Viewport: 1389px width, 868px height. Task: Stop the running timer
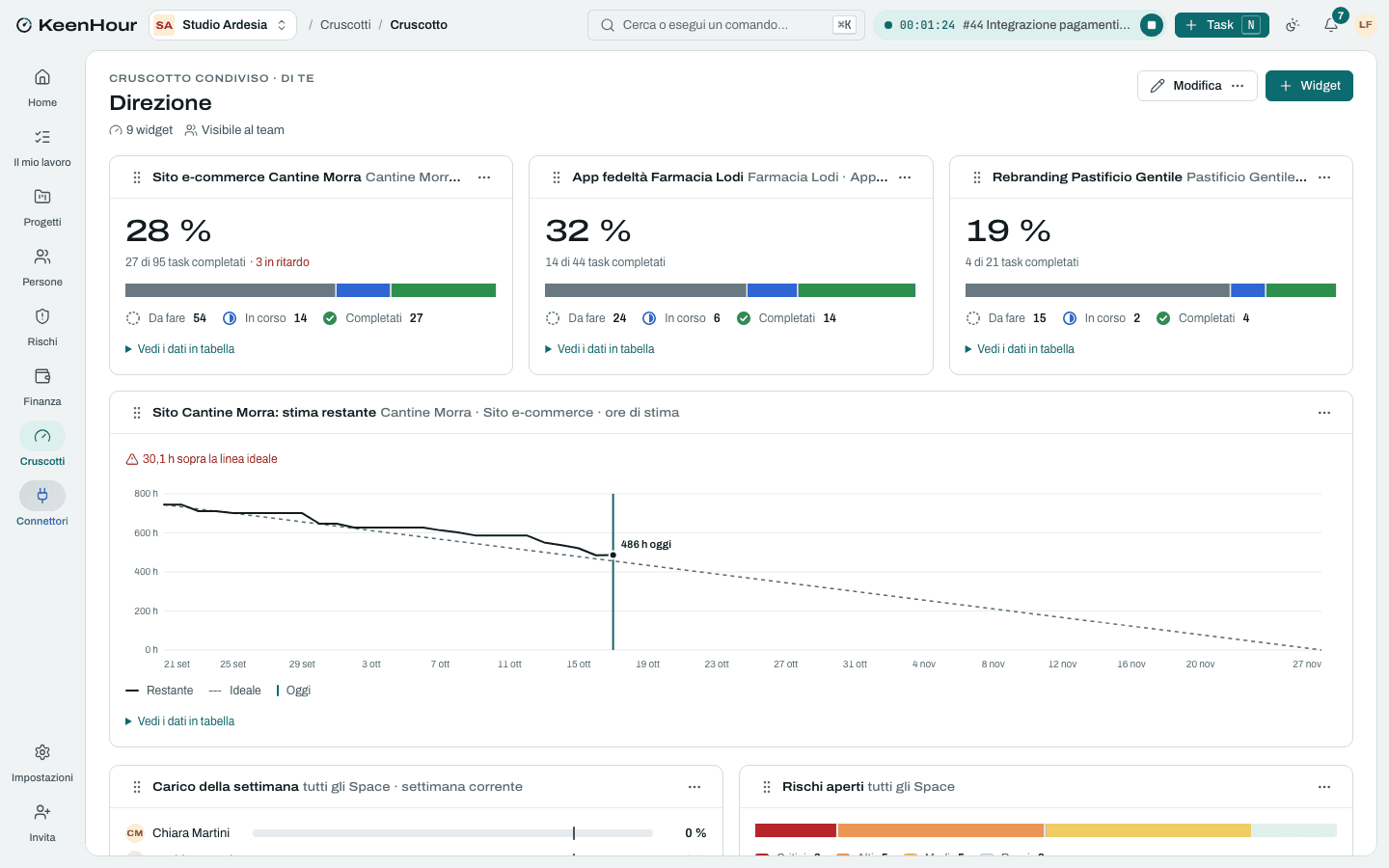tap(1152, 25)
